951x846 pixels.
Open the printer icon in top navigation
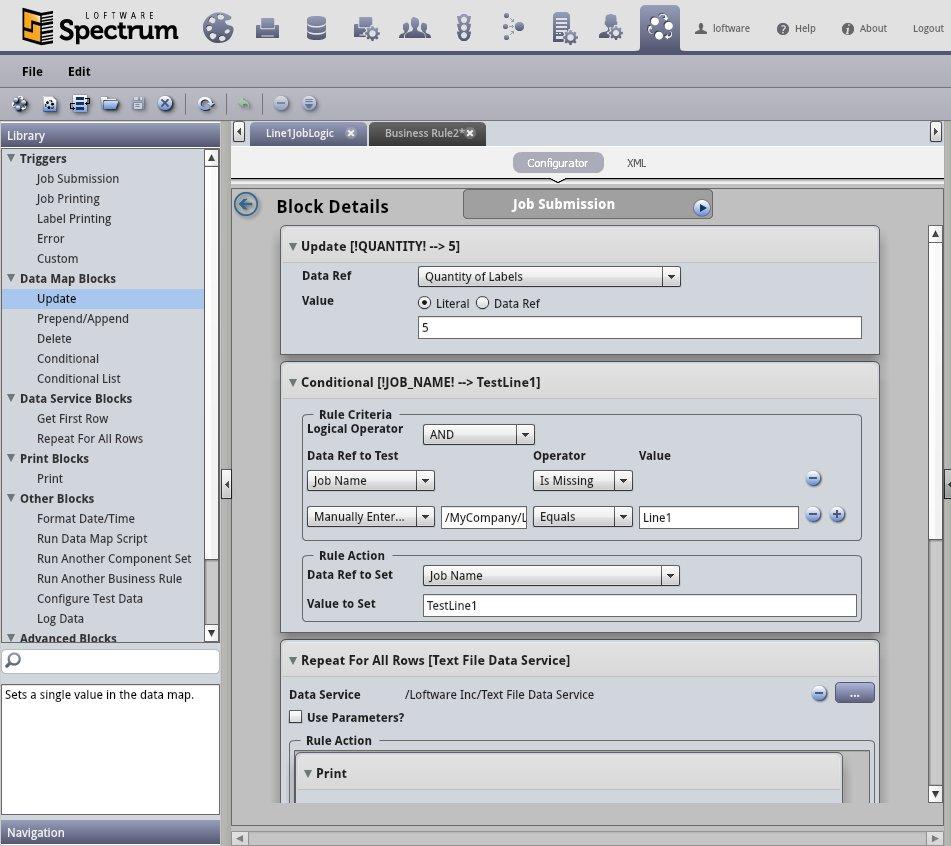(267, 28)
